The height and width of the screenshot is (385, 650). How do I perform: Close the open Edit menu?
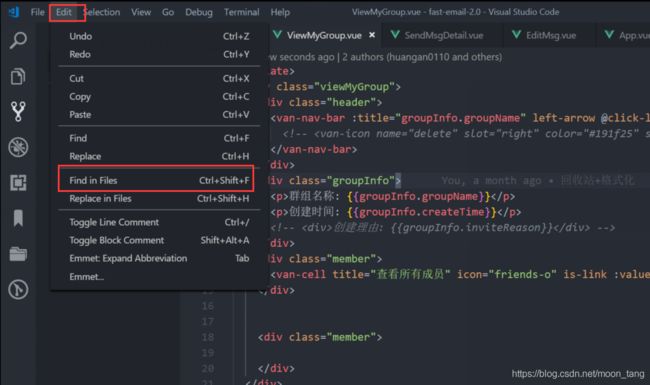pos(64,12)
